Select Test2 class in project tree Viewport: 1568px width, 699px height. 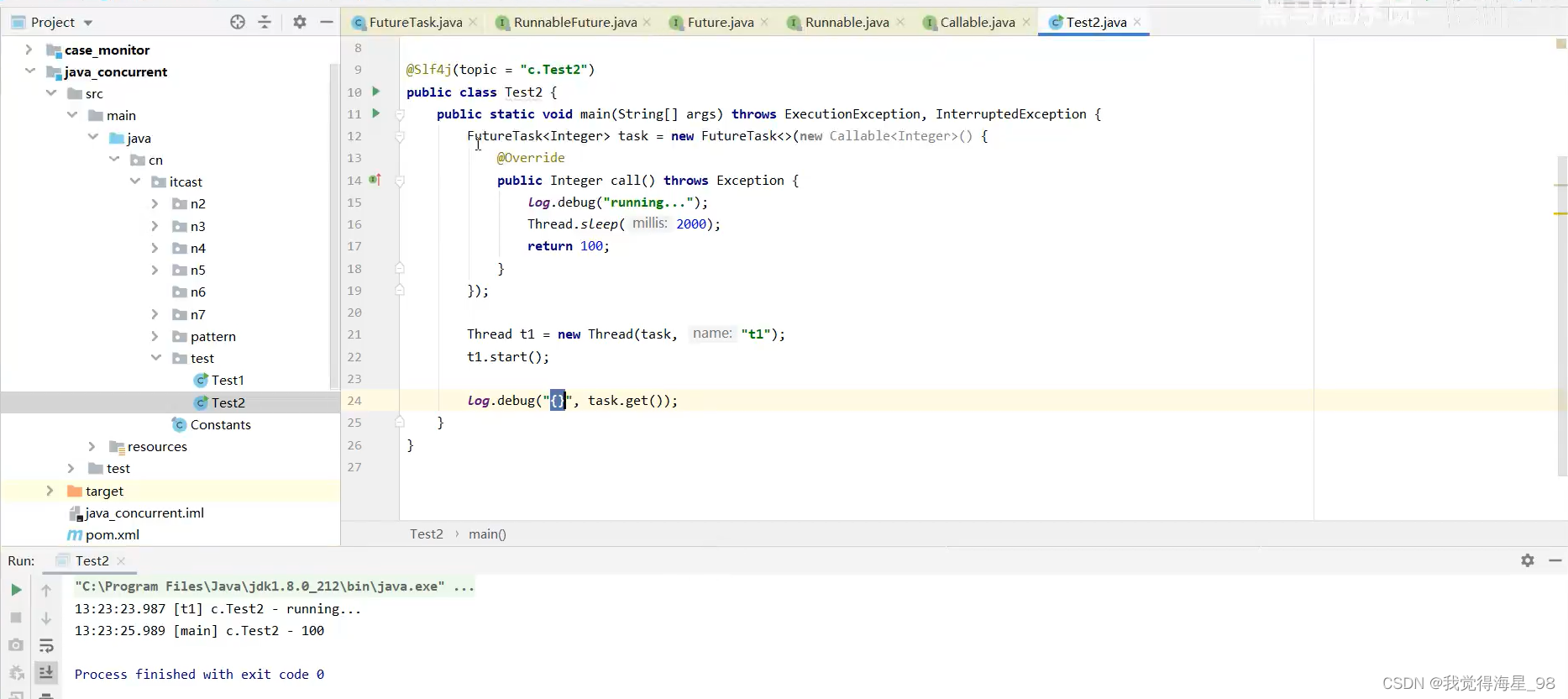[x=219, y=402]
